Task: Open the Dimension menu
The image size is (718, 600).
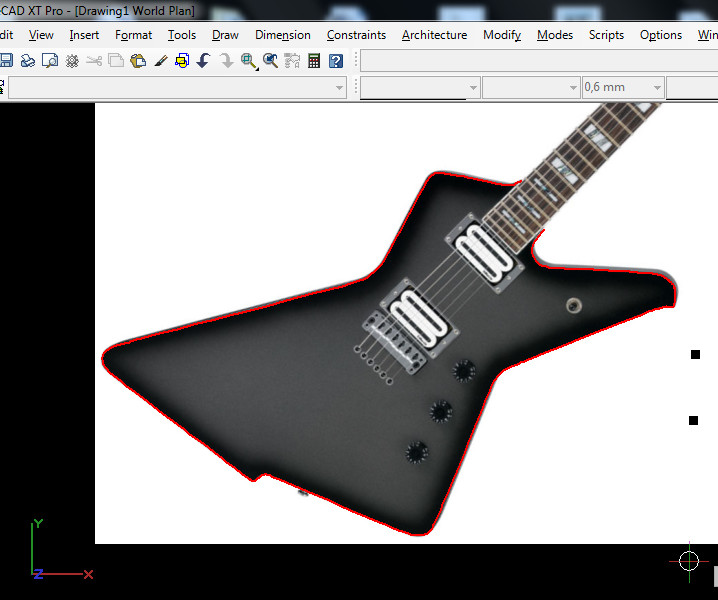Action: (282, 35)
